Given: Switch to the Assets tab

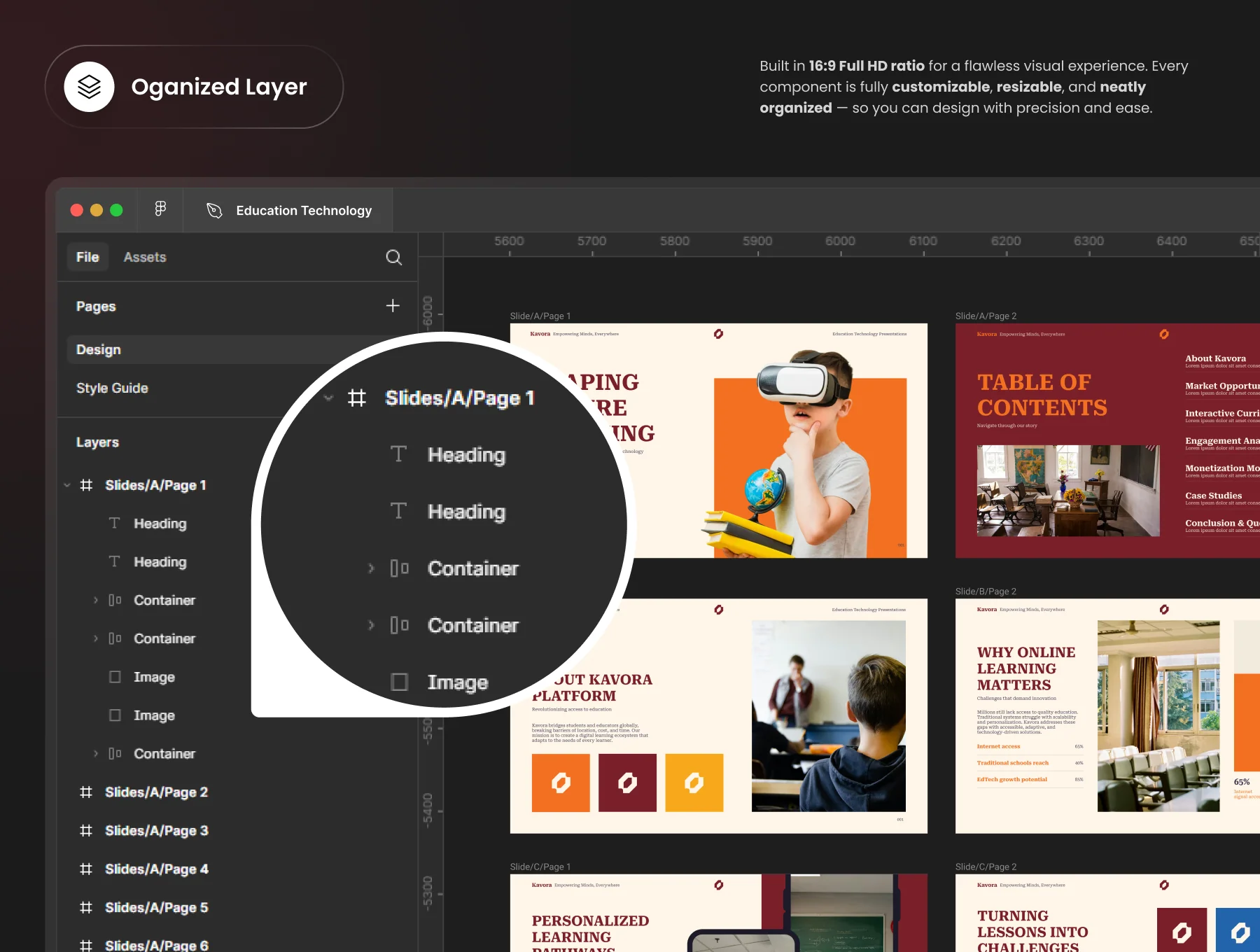Looking at the screenshot, I should (x=145, y=257).
